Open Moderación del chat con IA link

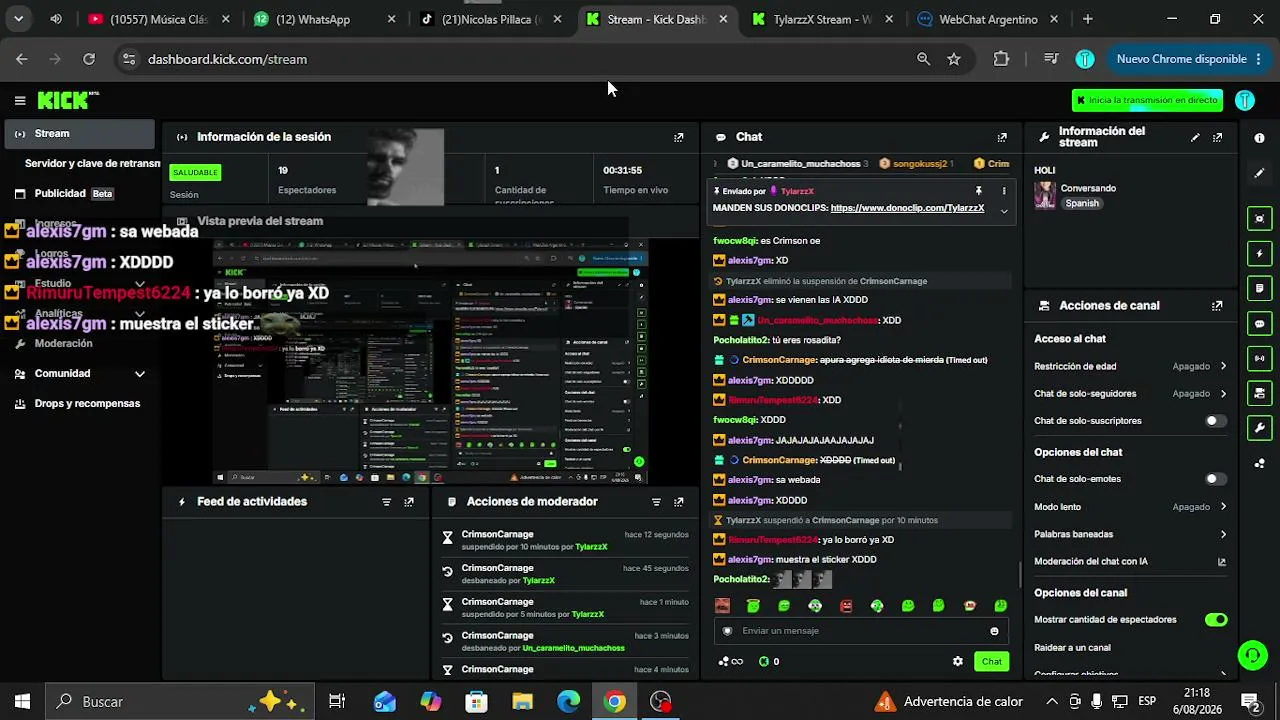tap(1130, 562)
